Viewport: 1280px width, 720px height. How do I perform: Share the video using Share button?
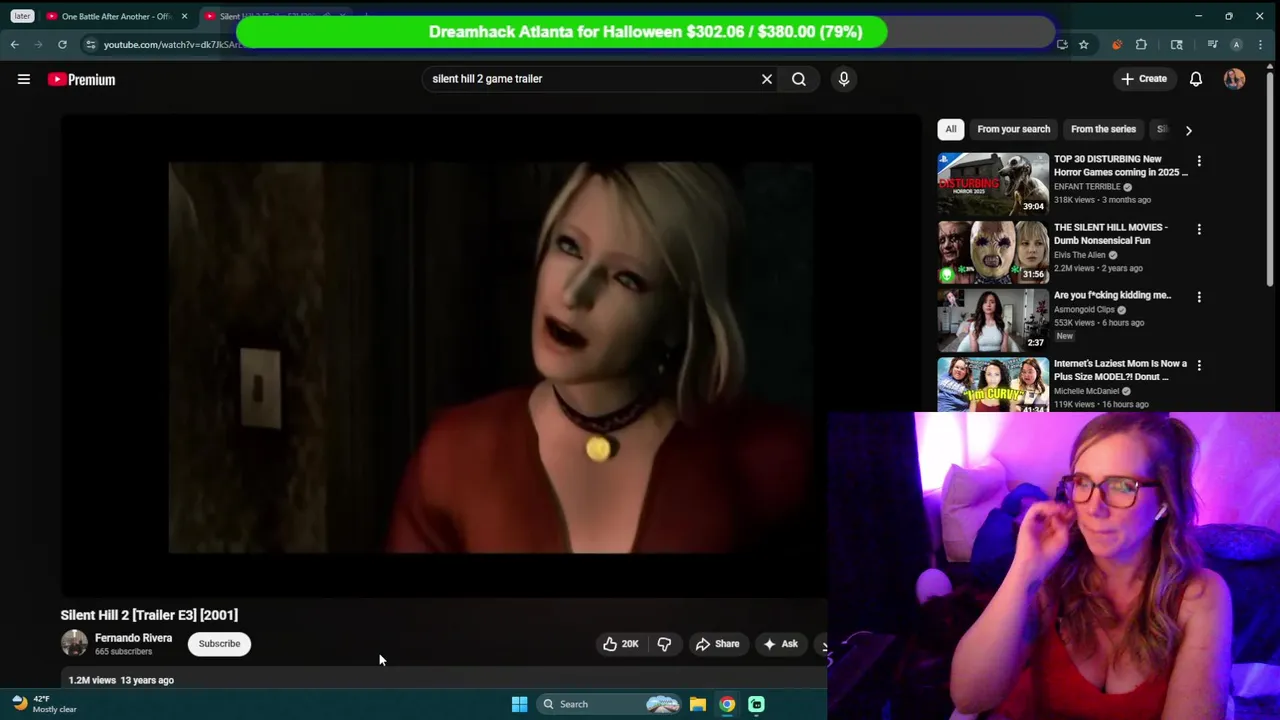click(717, 644)
